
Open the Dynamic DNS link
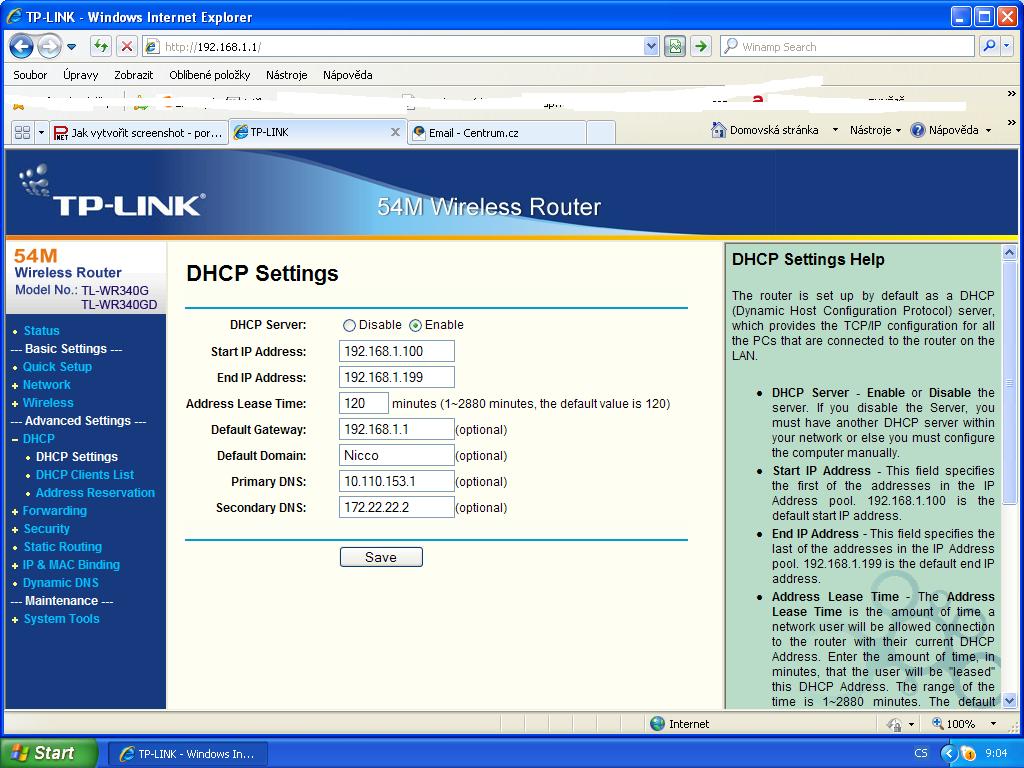[x=61, y=583]
